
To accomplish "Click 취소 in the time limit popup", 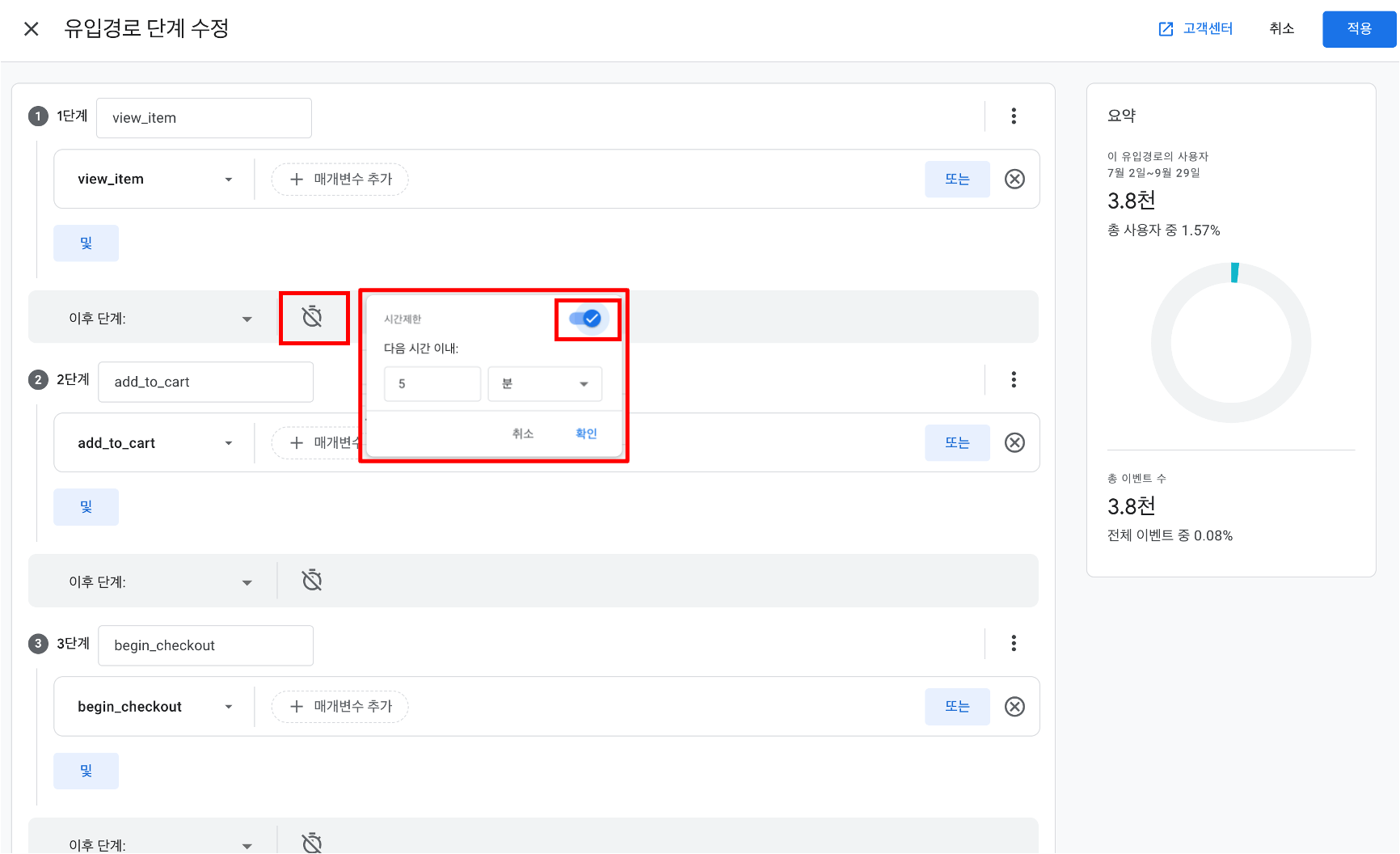I will point(523,433).
